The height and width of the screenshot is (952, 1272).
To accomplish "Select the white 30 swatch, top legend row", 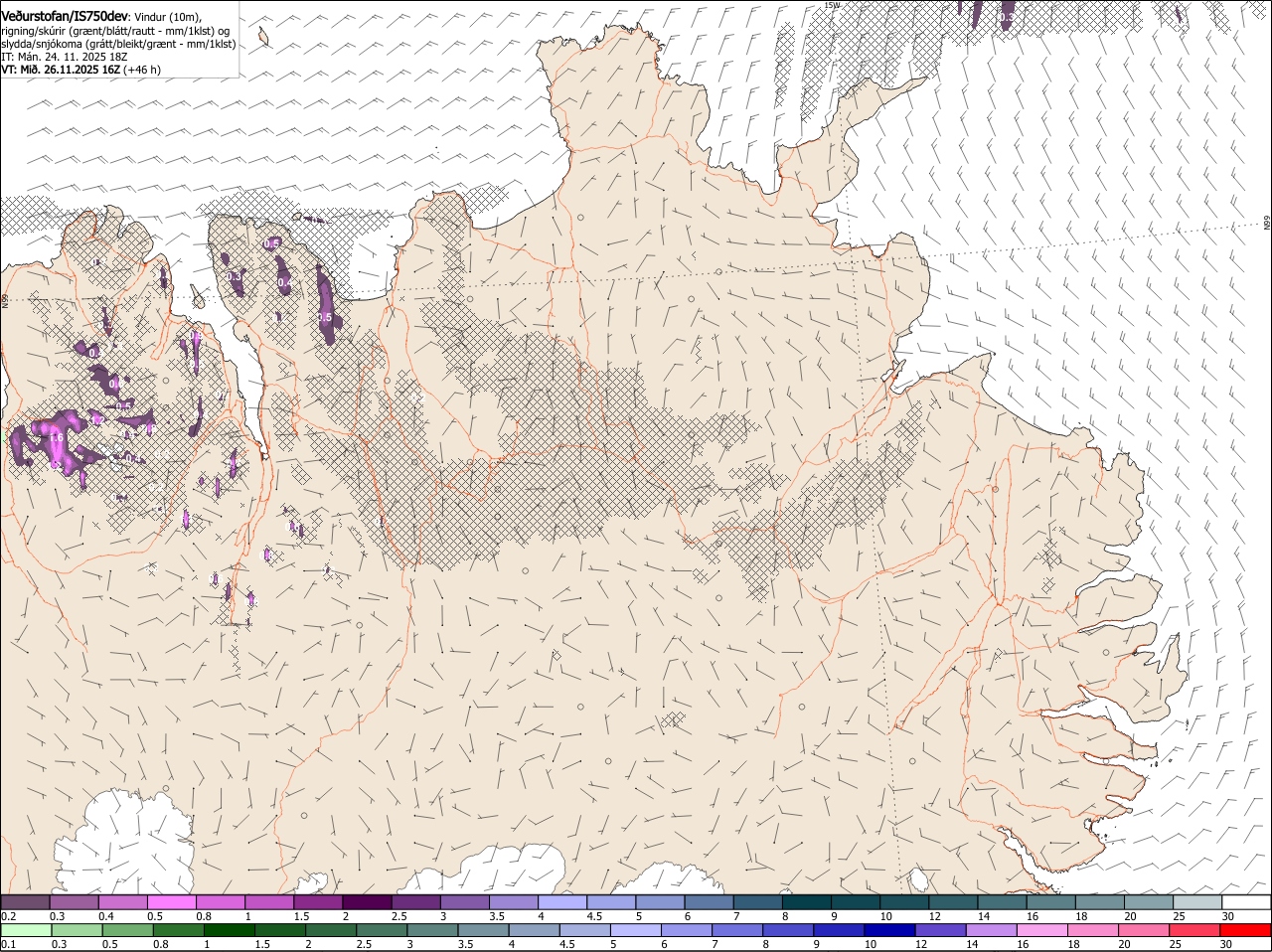I will (x=1246, y=901).
